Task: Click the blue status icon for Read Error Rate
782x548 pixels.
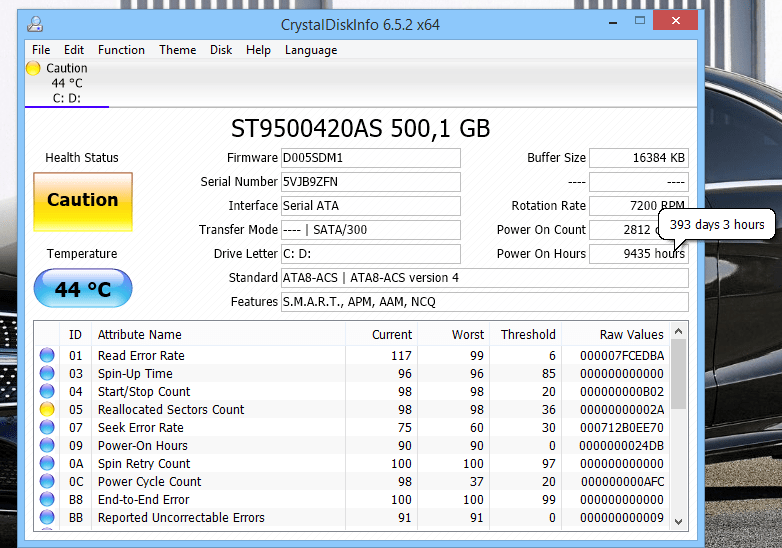Action: coord(47,355)
